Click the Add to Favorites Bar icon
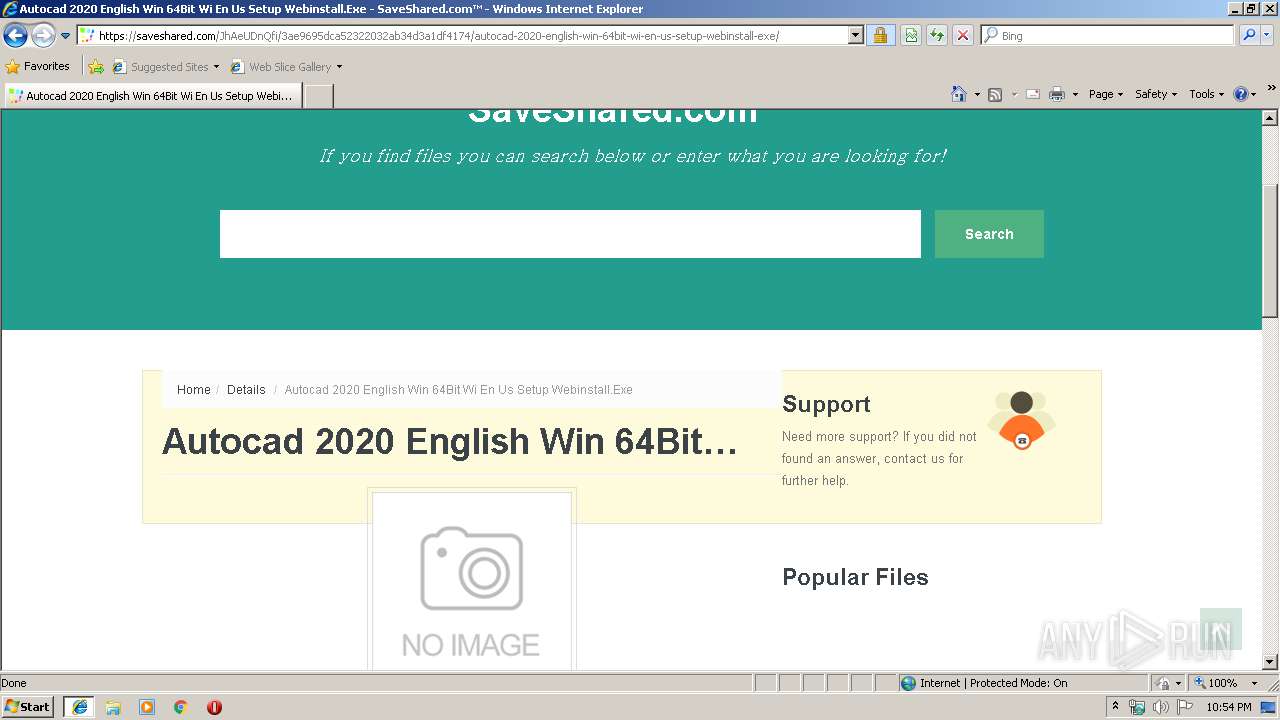1280x720 pixels. [96, 67]
